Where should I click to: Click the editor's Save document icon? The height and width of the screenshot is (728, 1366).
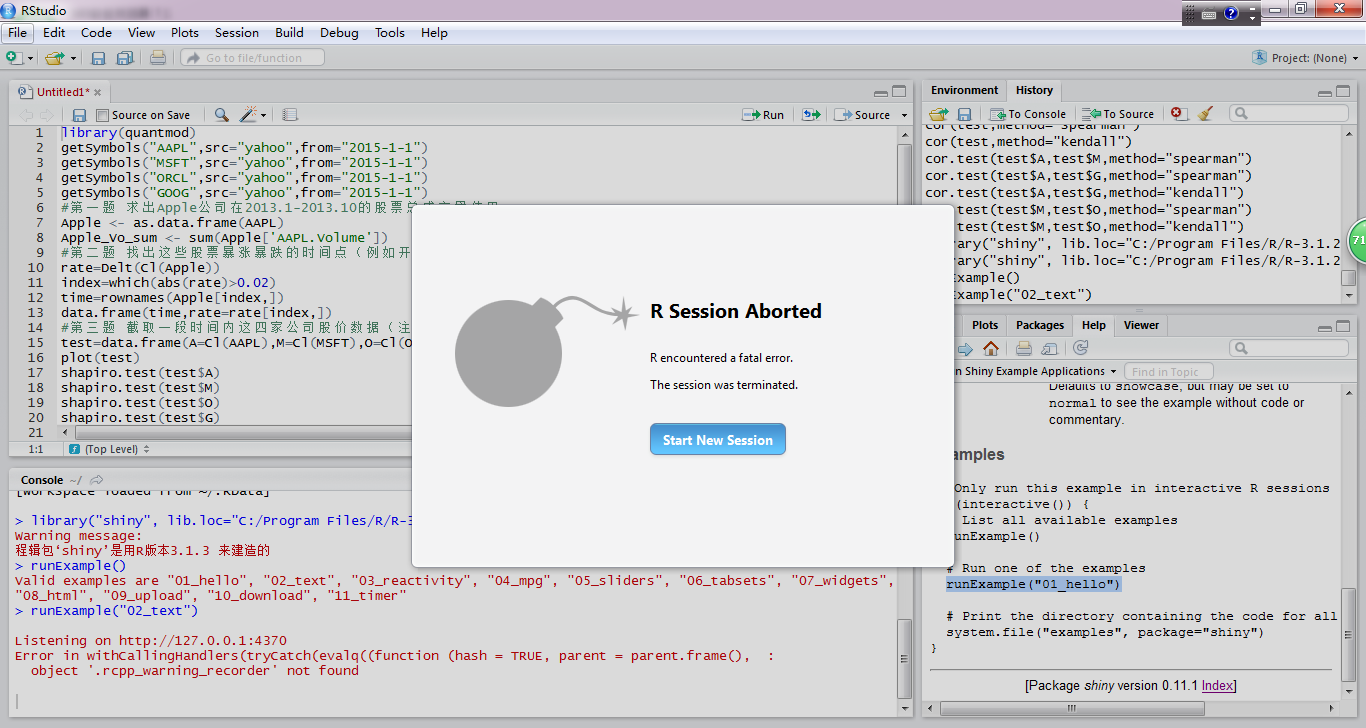click(79, 115)
